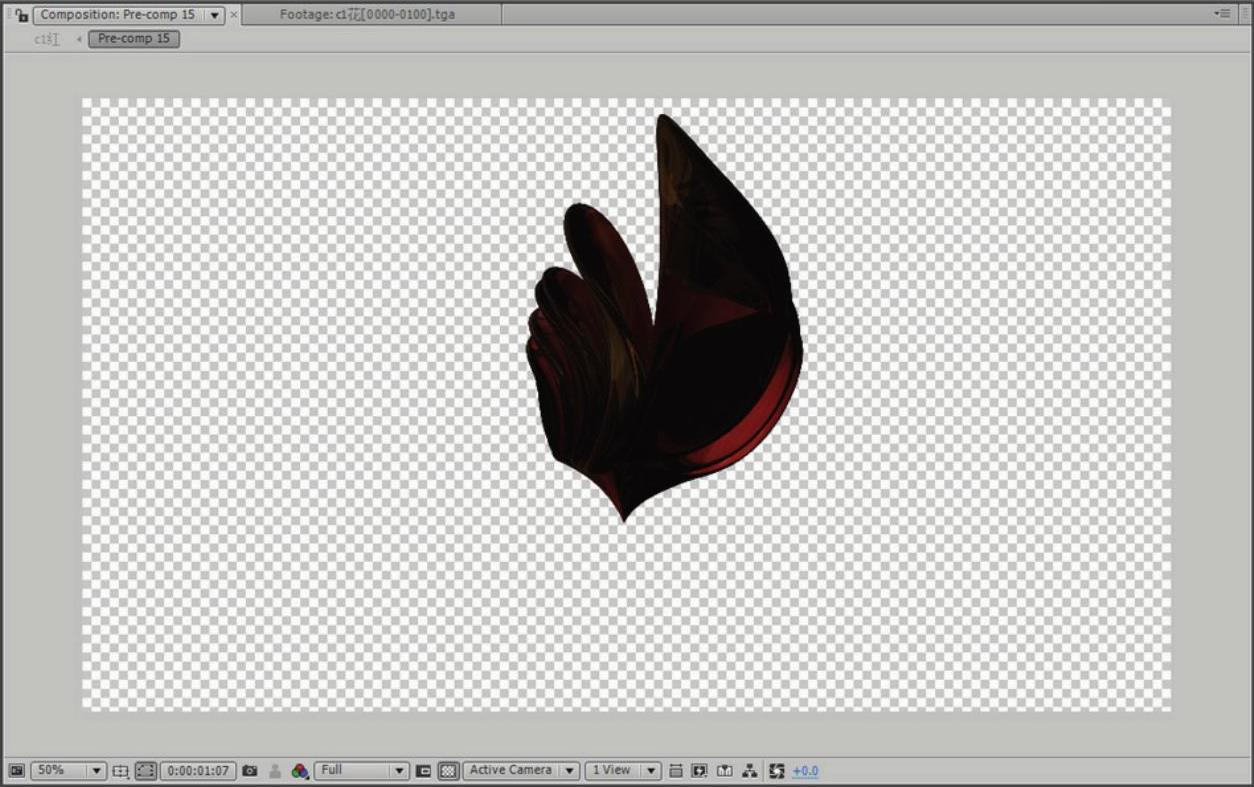Go to parent comp c1 in breadcrumb

[x=46, y=39]
